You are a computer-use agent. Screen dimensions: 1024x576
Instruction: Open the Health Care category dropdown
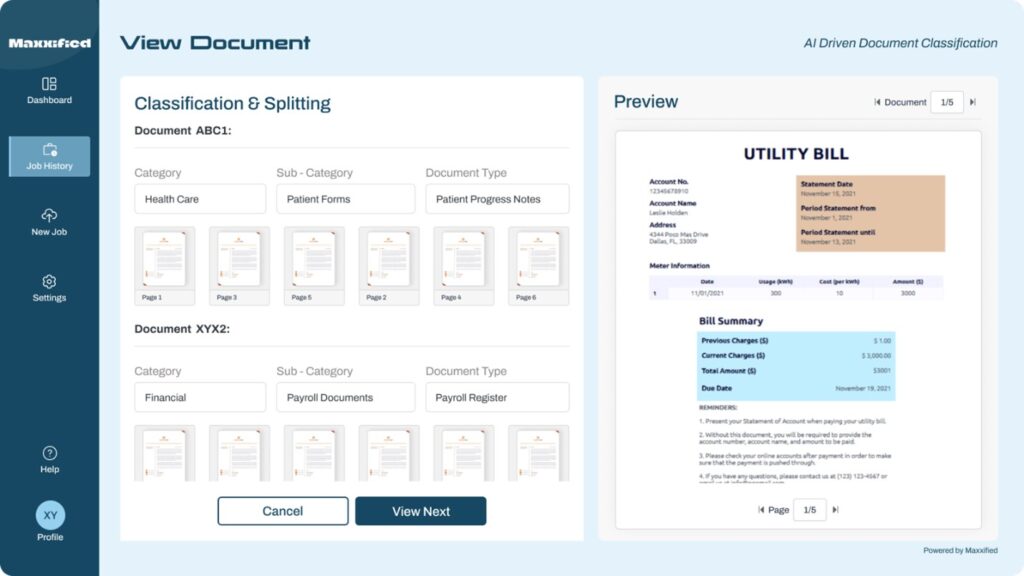click(x=199, y=198)
